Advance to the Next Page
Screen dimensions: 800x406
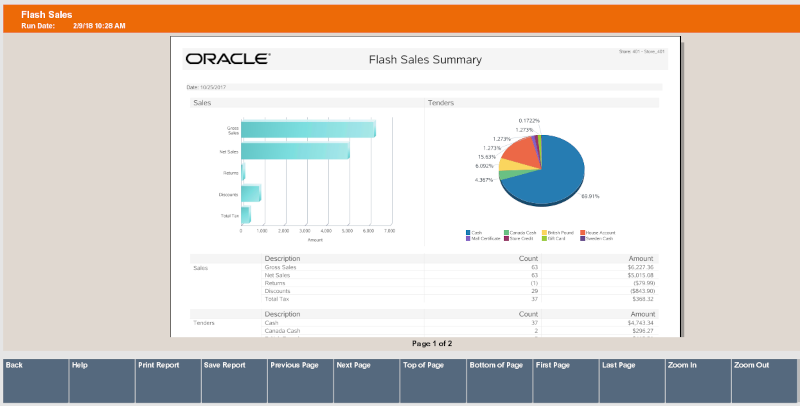coord(367,381)
